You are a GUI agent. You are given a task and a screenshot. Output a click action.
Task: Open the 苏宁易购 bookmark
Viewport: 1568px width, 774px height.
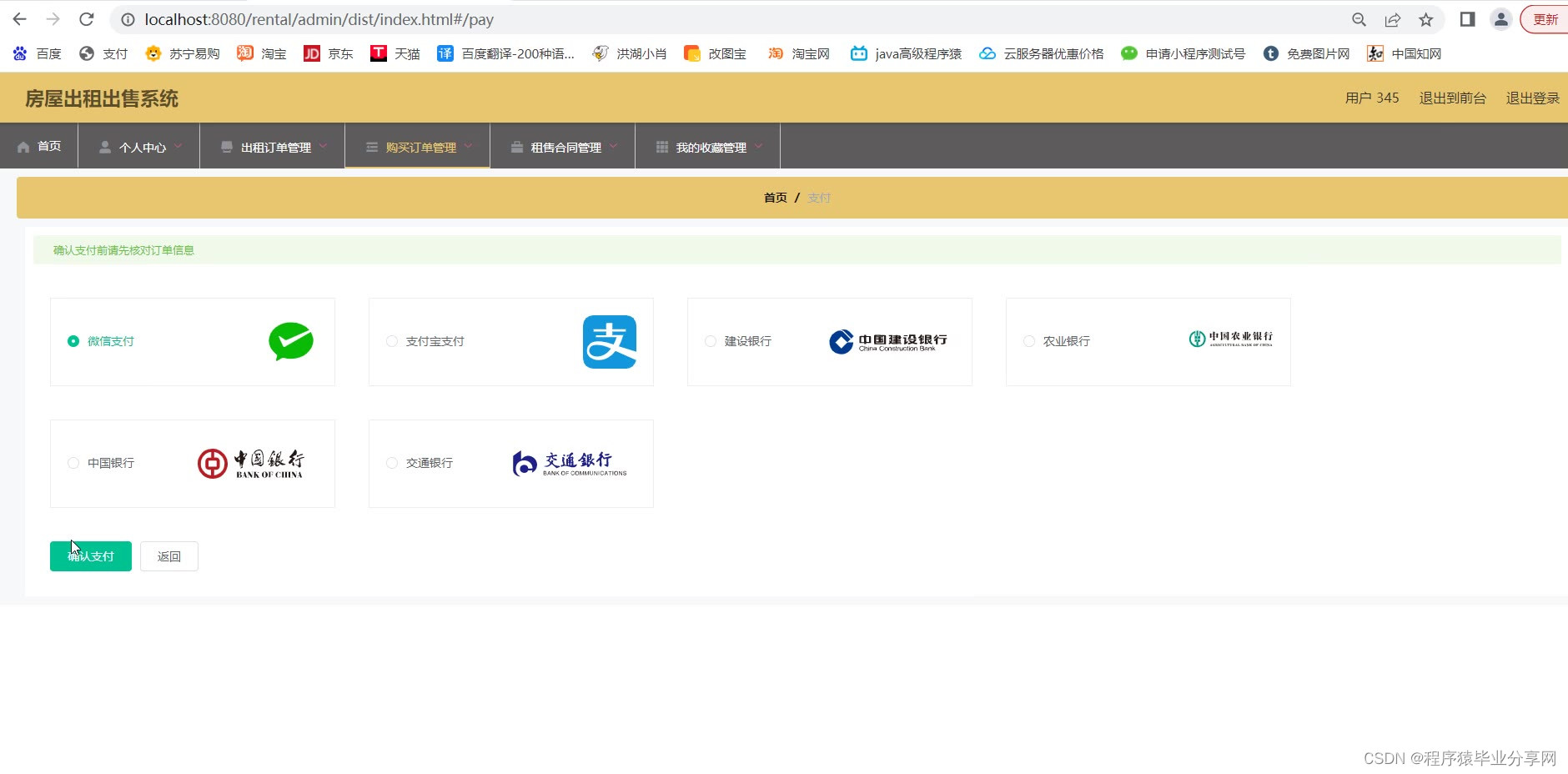[183, 53]
